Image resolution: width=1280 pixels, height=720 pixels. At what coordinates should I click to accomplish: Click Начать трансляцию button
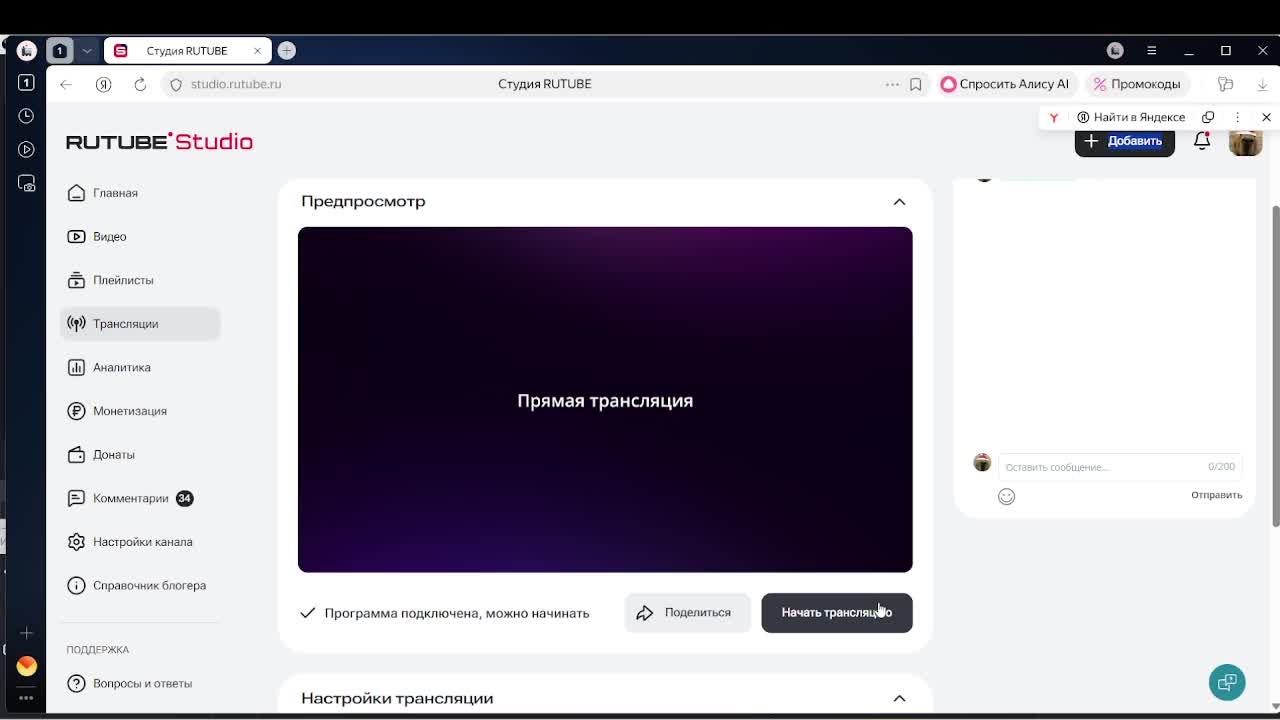coord(837,613)
